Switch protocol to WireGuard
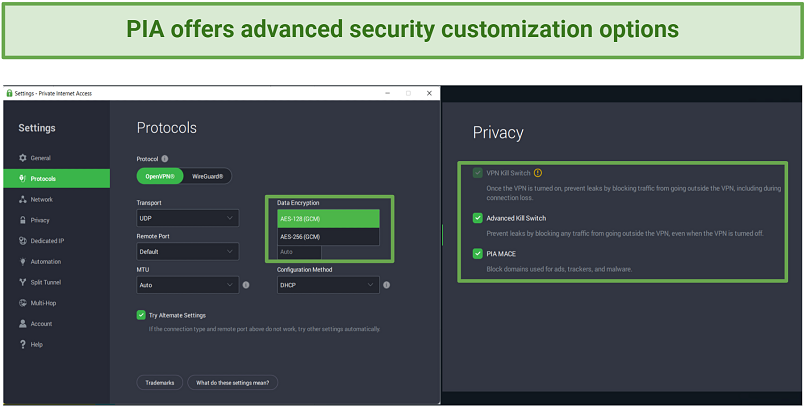 point(208,176)
